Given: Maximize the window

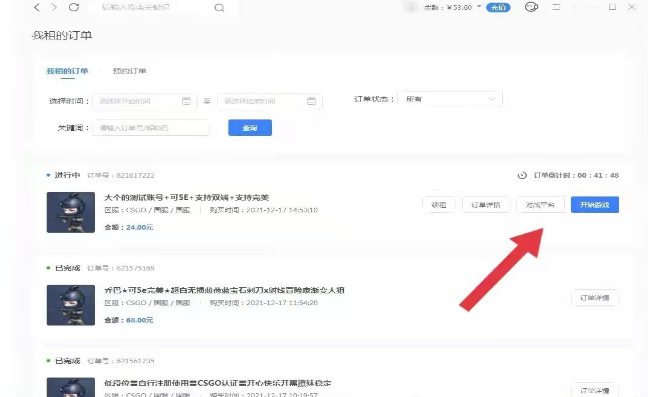Looking at the screenshot, I should click(x=612, y=7).
